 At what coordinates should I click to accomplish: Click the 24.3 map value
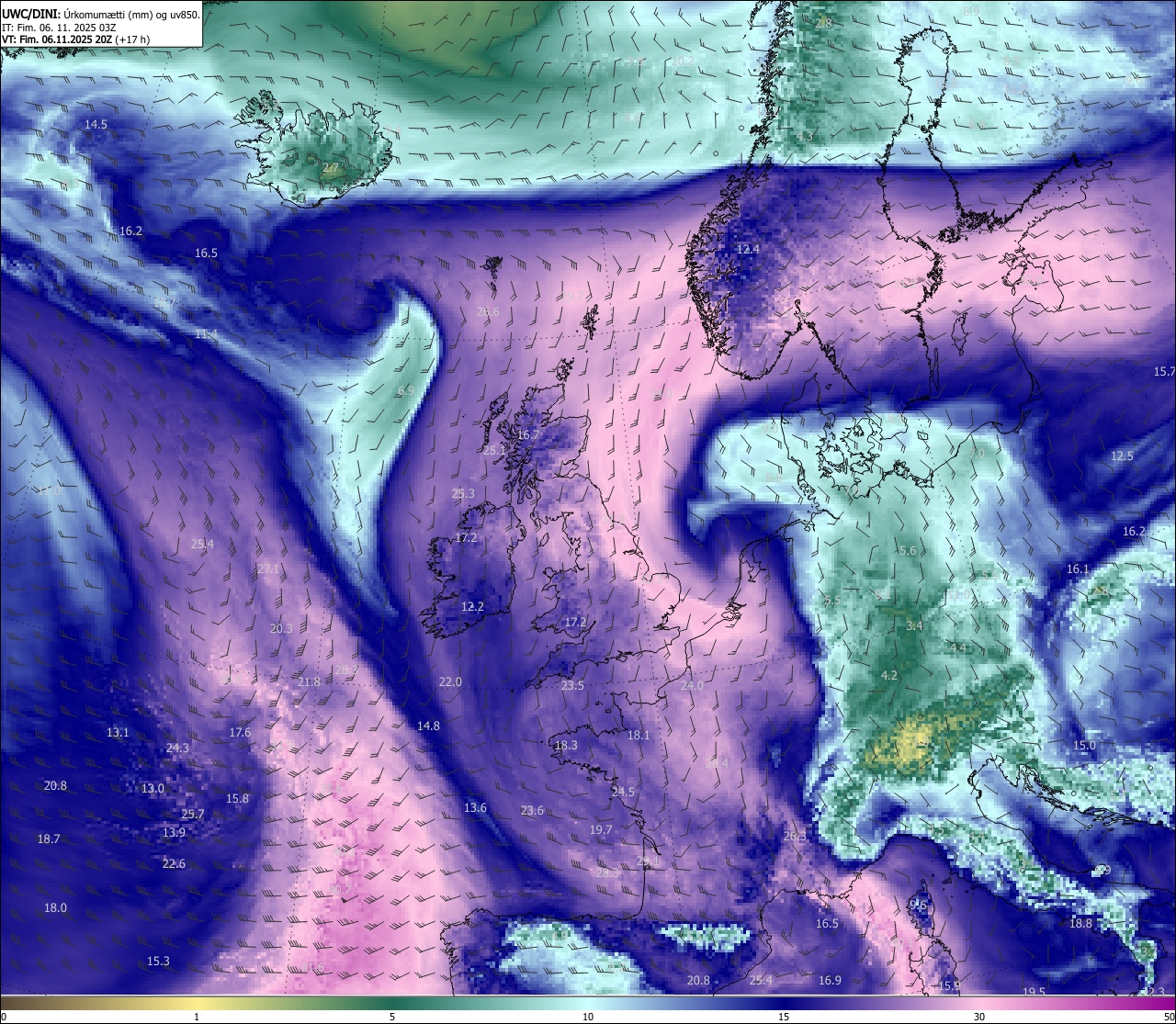point(177,748)
